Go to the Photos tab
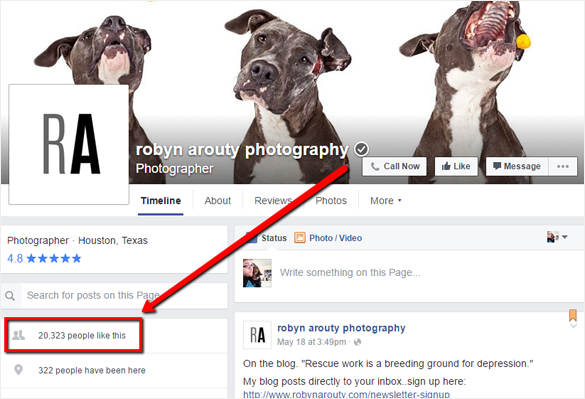The image size is (585, 399). pos(331,201)
